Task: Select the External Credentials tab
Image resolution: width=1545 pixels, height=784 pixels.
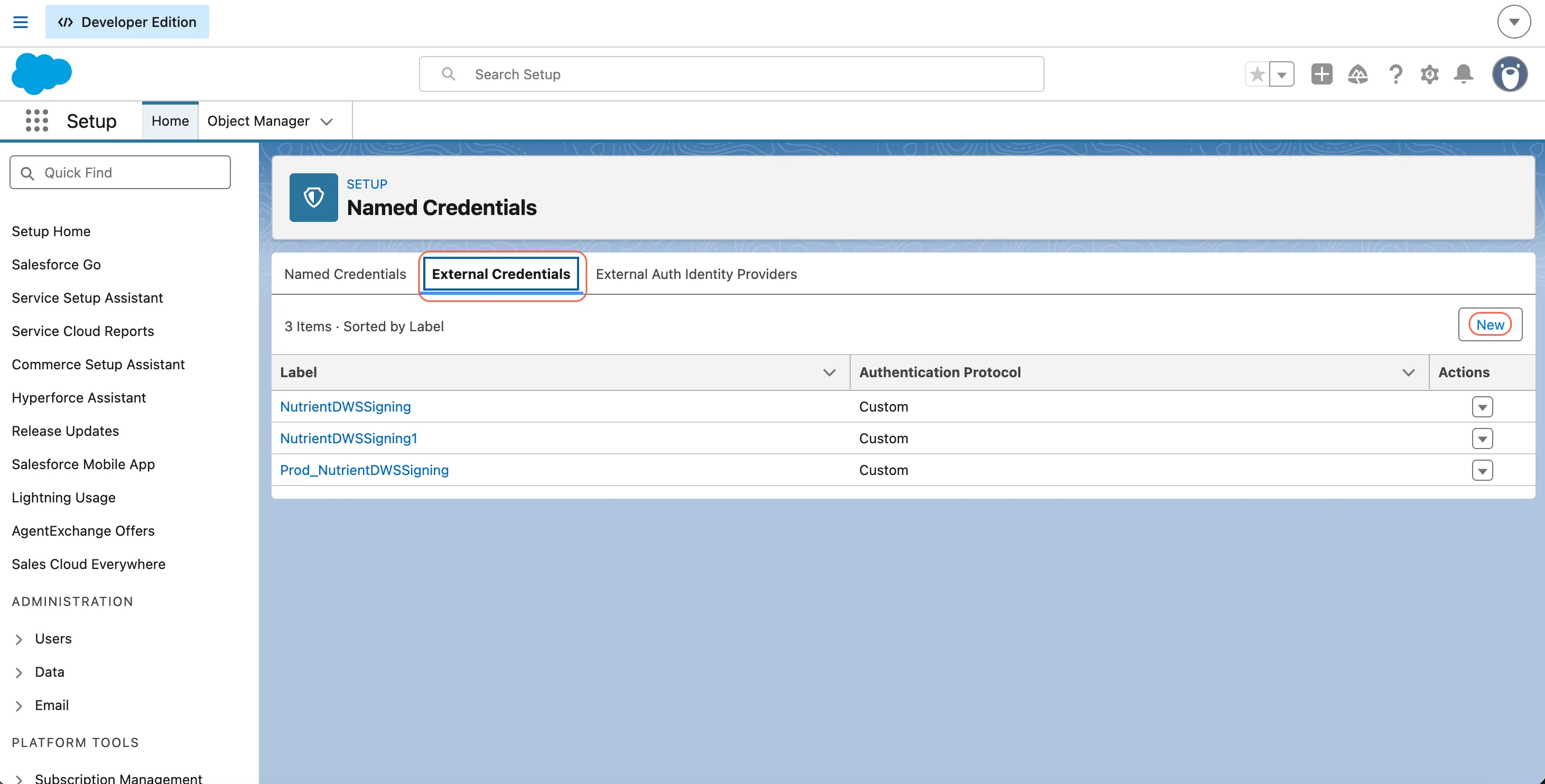Action: click(x=501, y=274)
